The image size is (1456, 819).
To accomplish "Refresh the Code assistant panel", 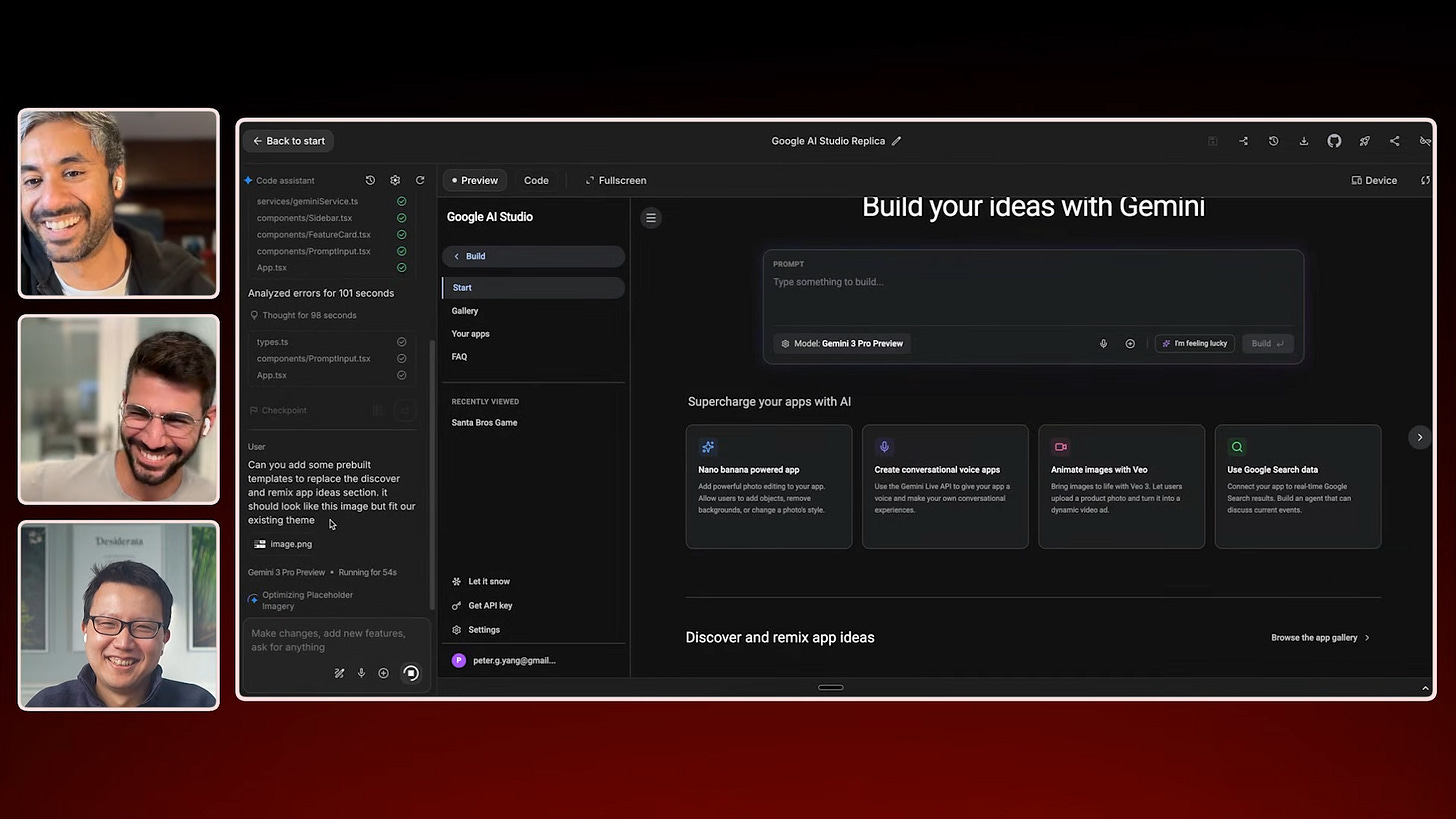I will [420, 180].
